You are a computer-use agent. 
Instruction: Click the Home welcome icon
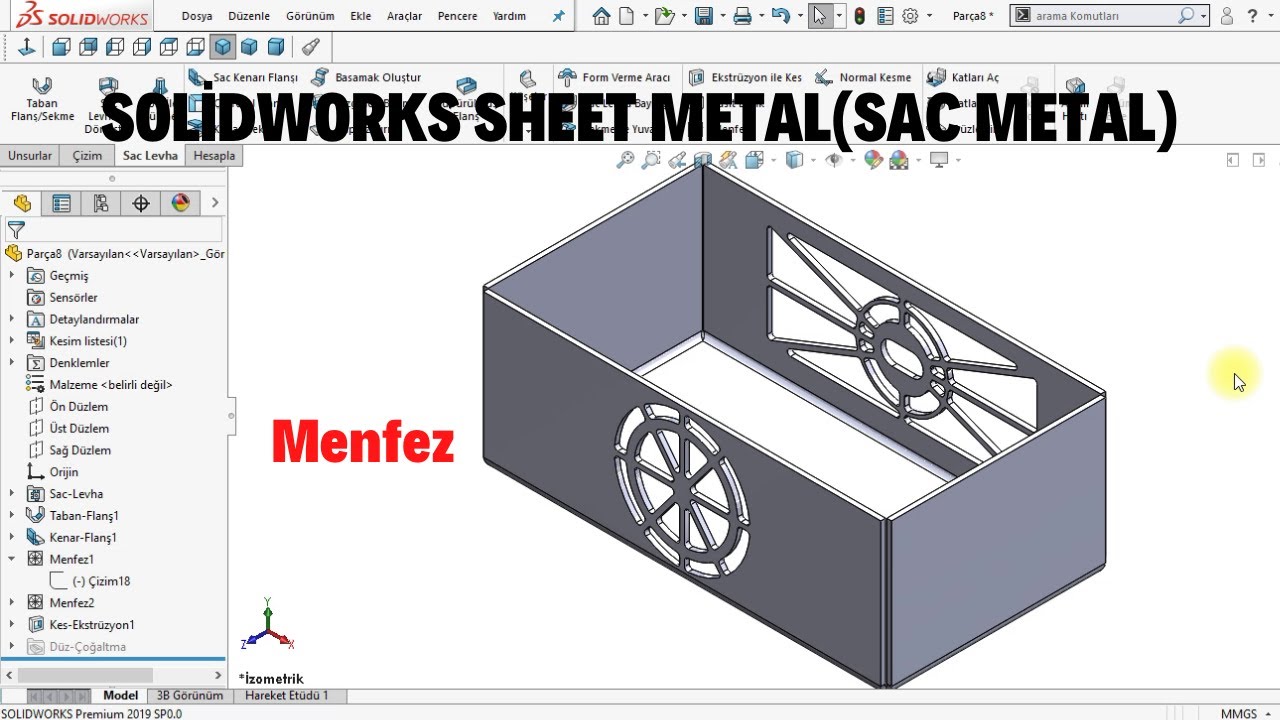601,16
